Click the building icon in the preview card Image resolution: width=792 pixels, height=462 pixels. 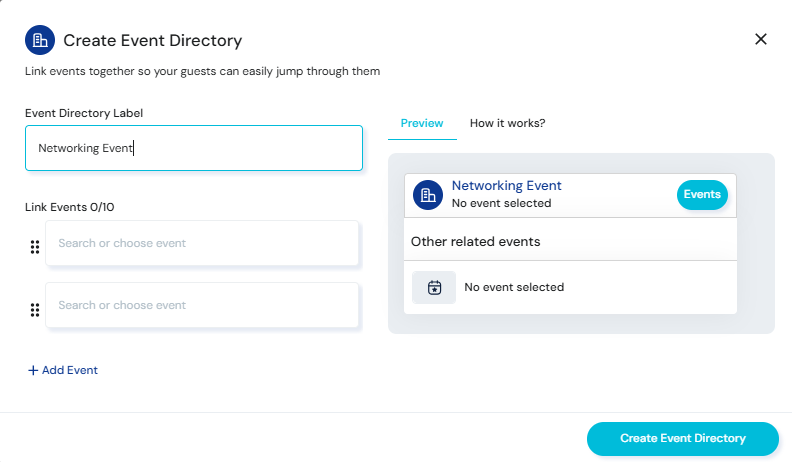click(428, 195)
